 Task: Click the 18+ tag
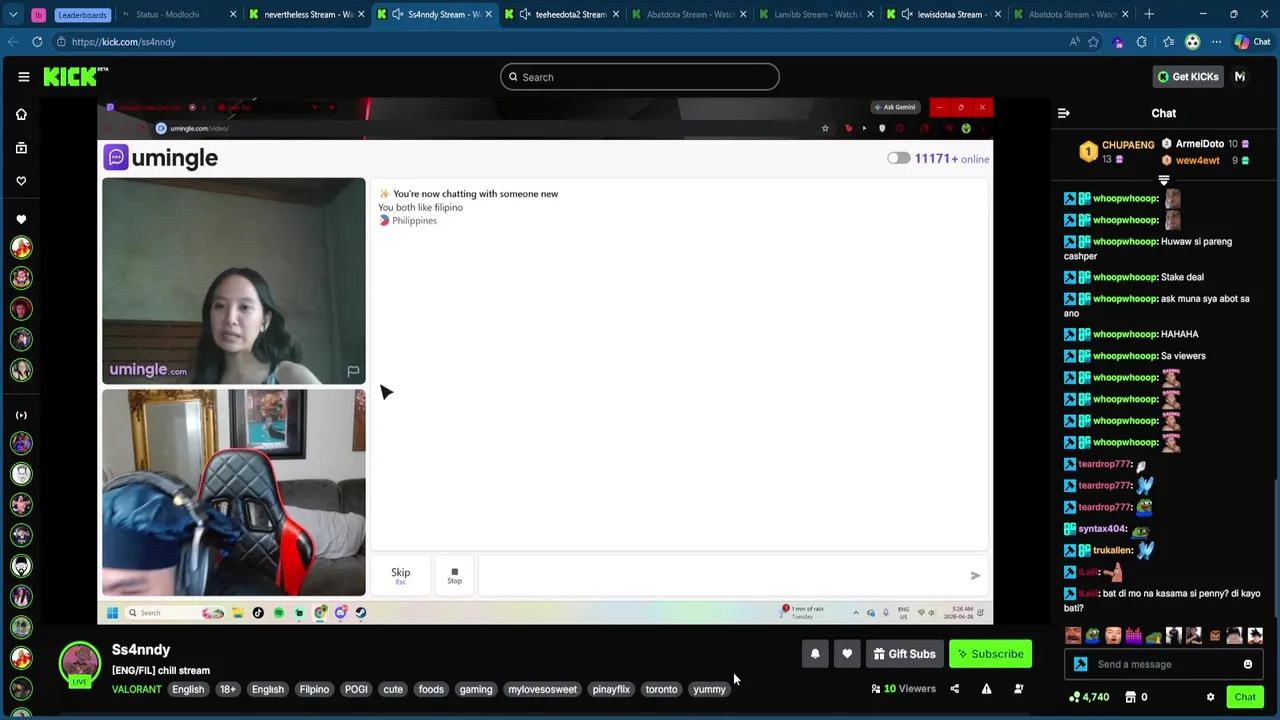[x=228, y=689]
